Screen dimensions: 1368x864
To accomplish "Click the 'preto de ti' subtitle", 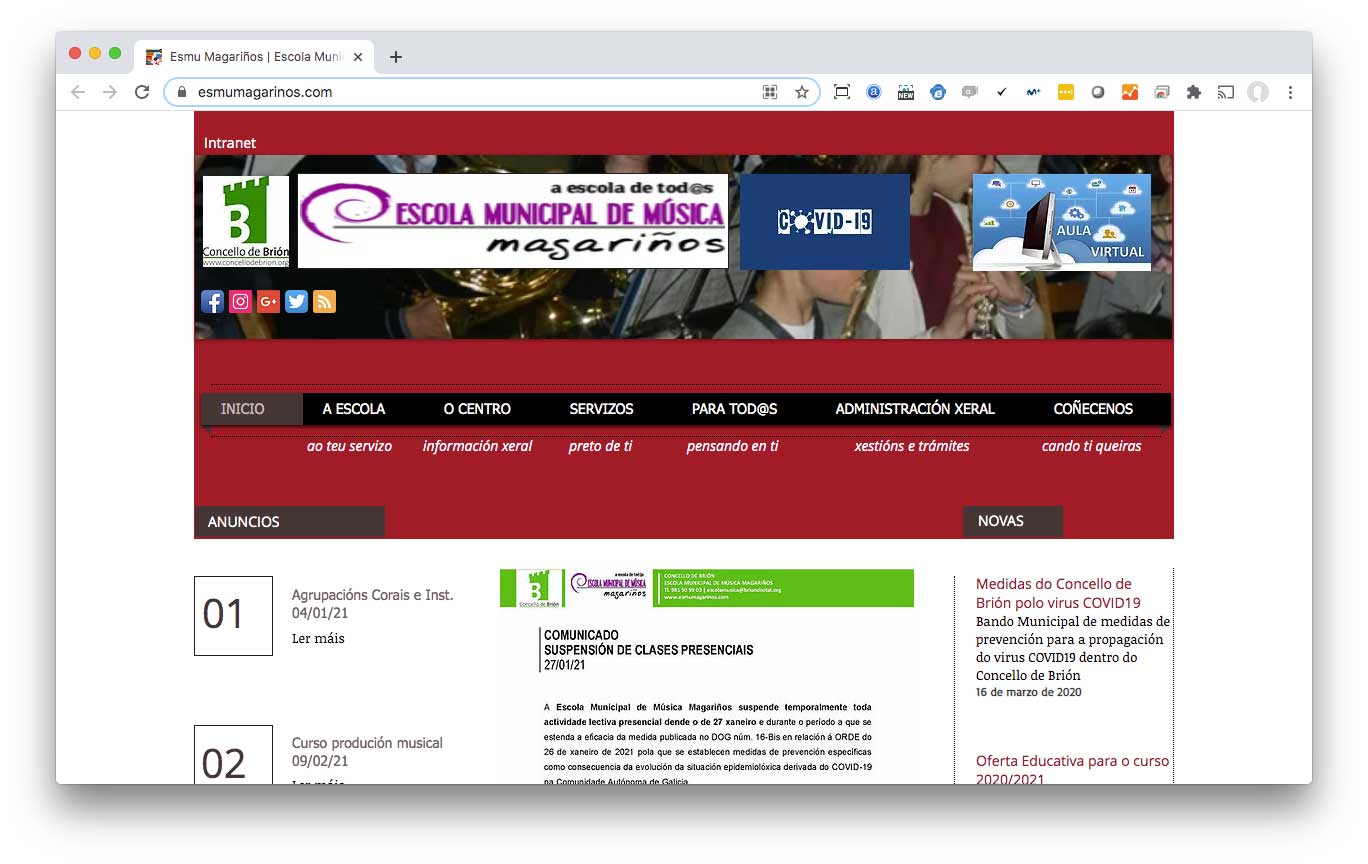I will tap(600, 446).
